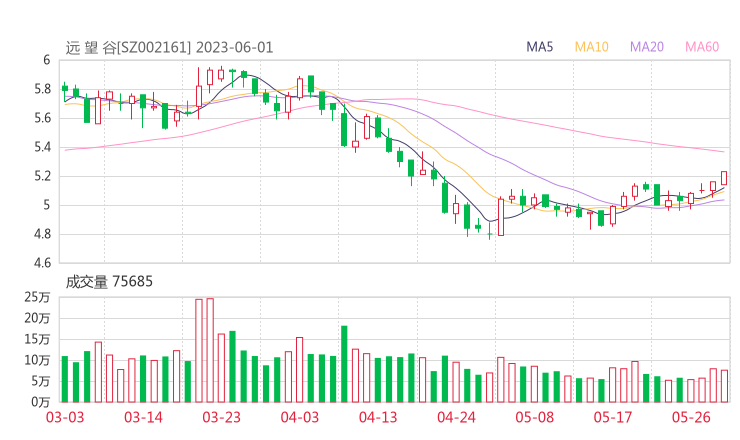Click the MA5 legend label
Image resolution: width=740 pixels, height=440 pixels.
[539, 47]
